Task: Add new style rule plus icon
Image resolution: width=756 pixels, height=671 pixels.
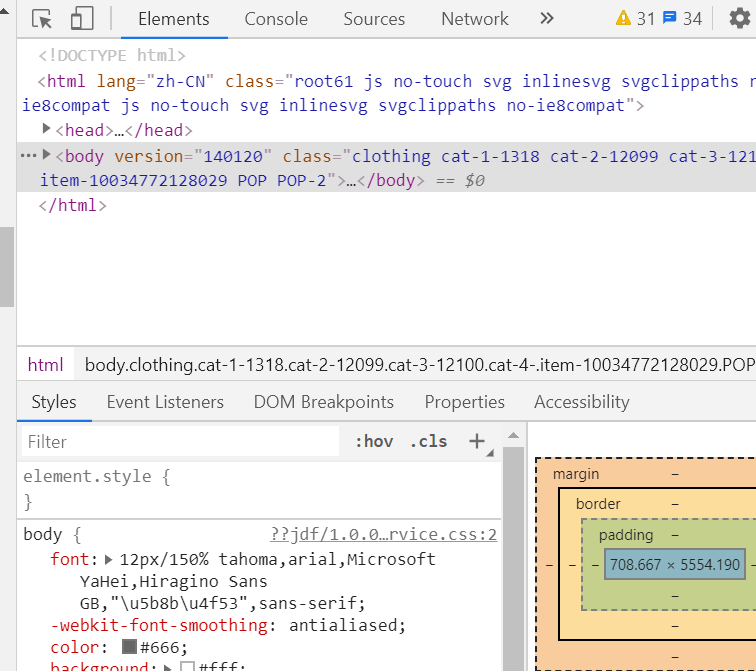Action: 477,441
